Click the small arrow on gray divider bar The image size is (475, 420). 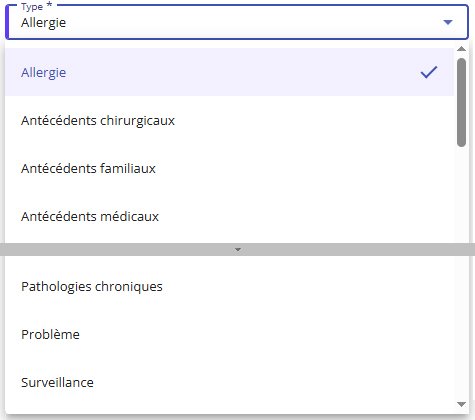point(238,249)
